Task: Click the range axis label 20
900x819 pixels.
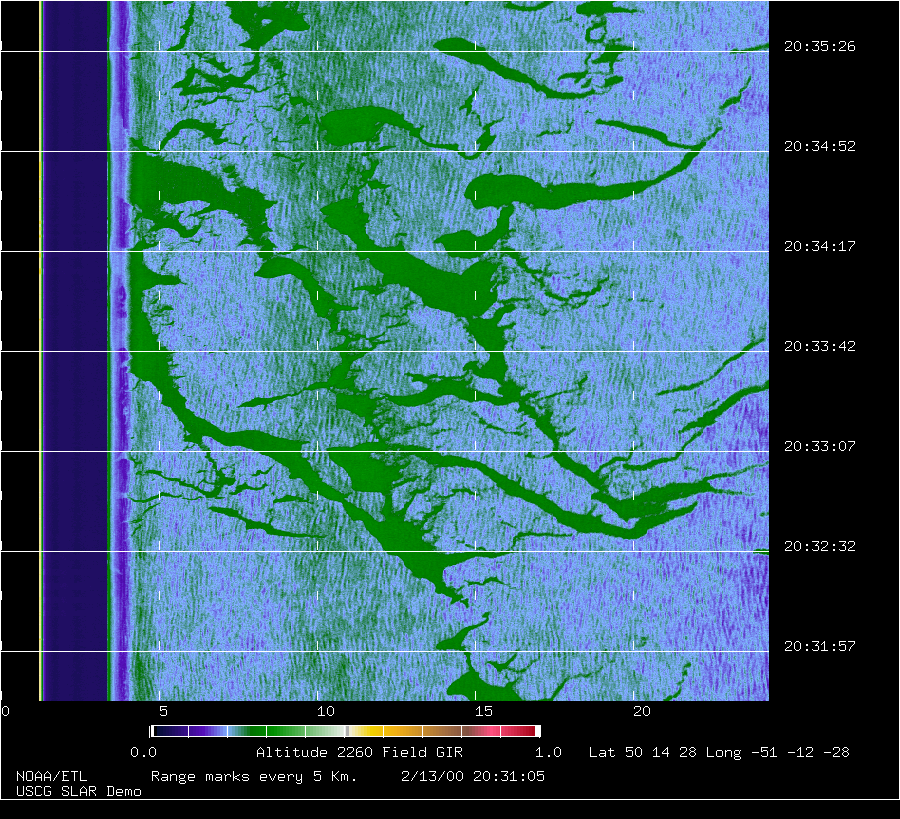Action: pyautogui.click(x=642, y=711)
